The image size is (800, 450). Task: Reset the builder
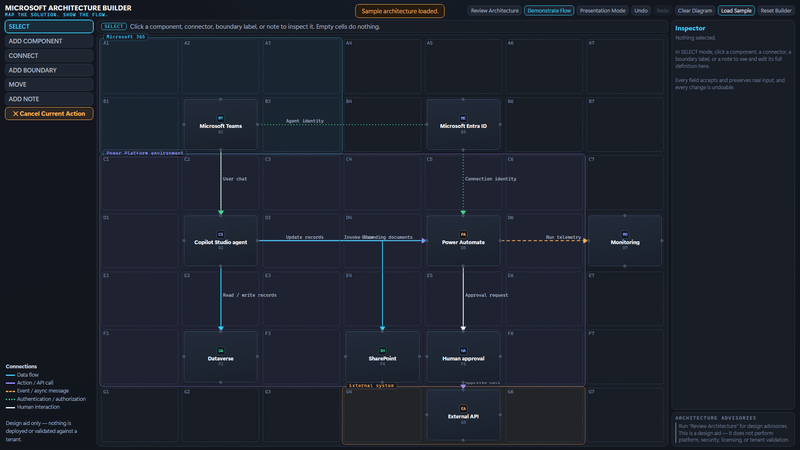[776, 11]
